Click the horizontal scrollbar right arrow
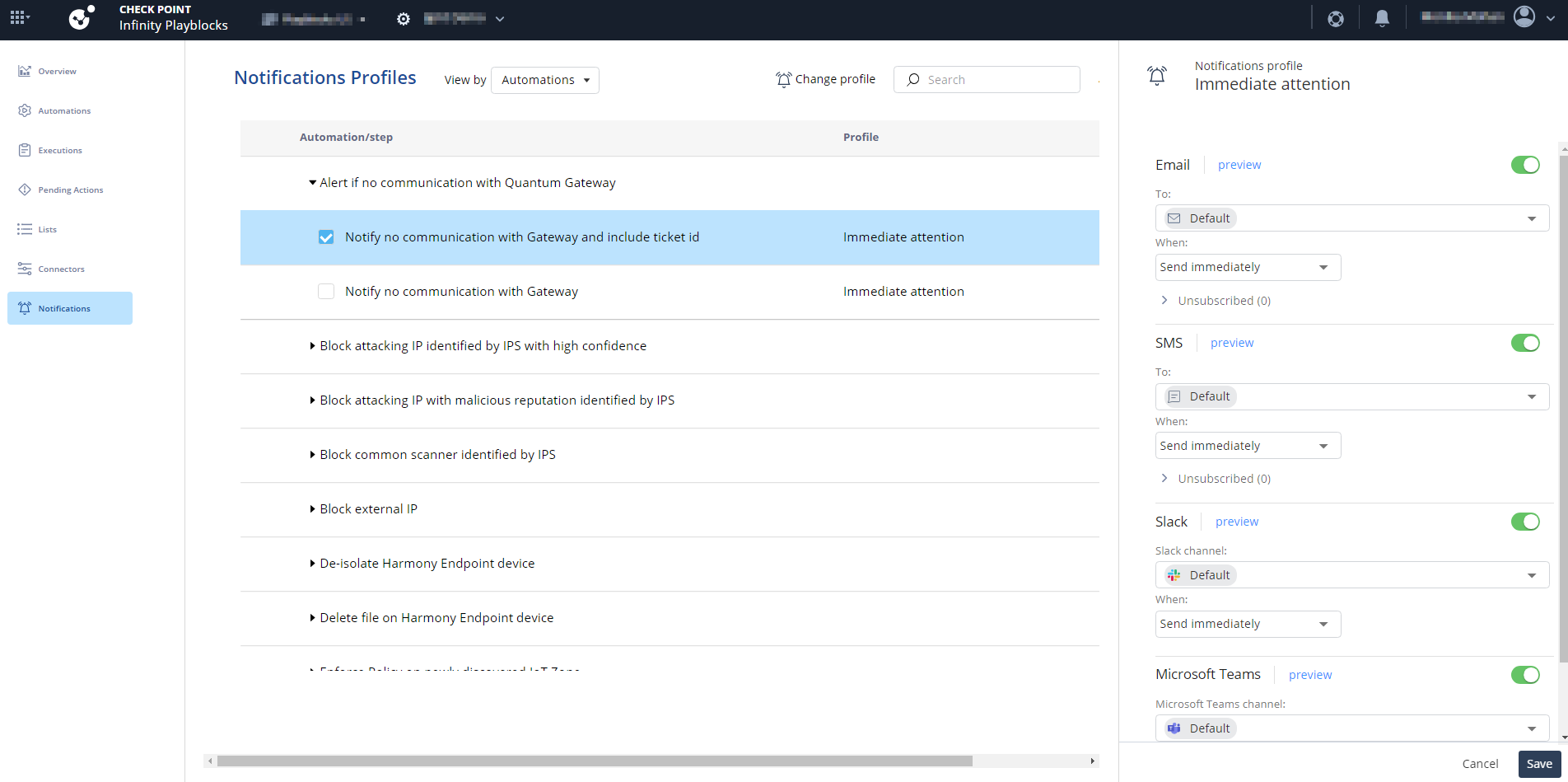 coord(1093,761)
